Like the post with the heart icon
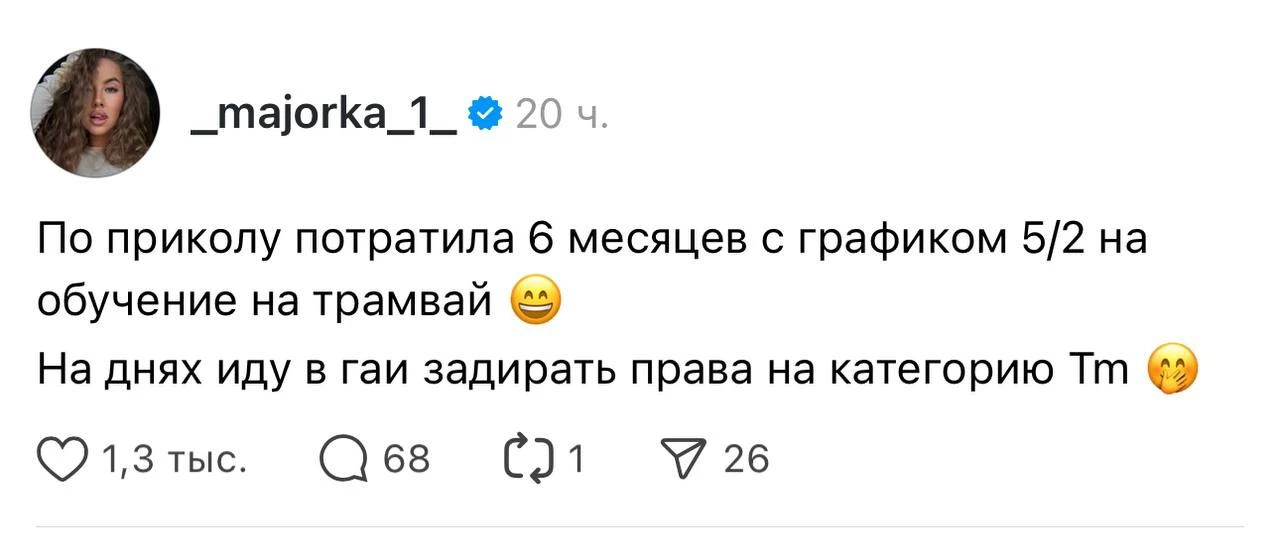This screenshot has width=1280, height=560. click(x=64, y=459)
